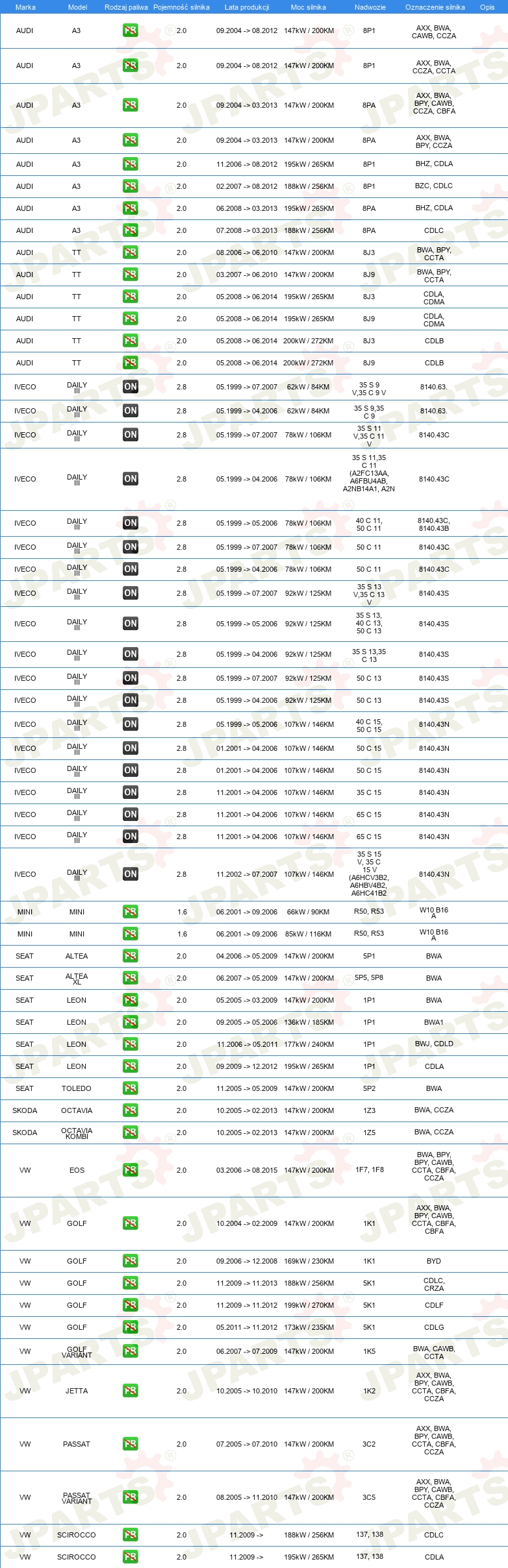Screen dimensions: 508x1568
Task: Click the '09.2009 -> 12.2012' Seat Leon date cell
Action: (x=247, y=1066)
